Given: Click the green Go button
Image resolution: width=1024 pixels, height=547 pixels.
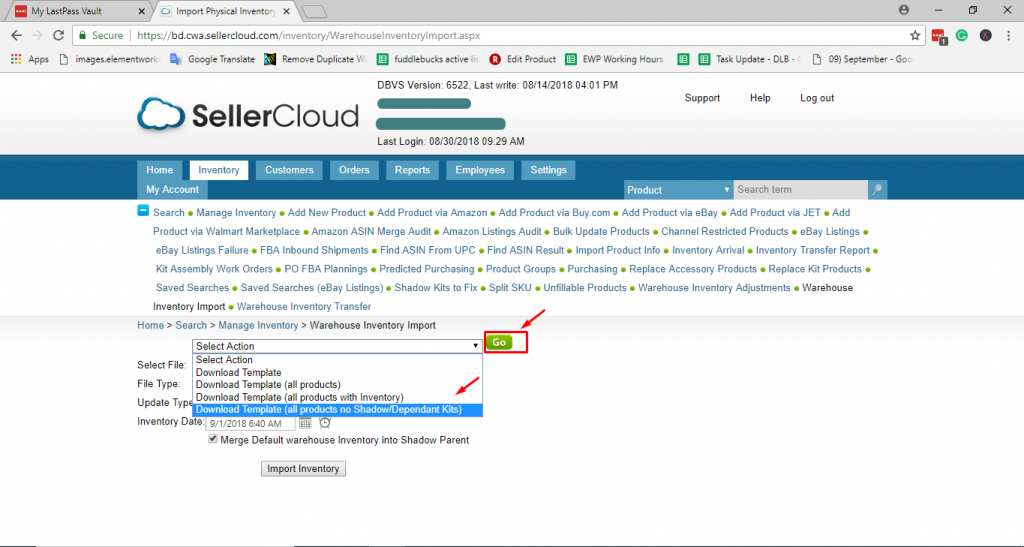Looking at the screenshot, I should point(499,342).
